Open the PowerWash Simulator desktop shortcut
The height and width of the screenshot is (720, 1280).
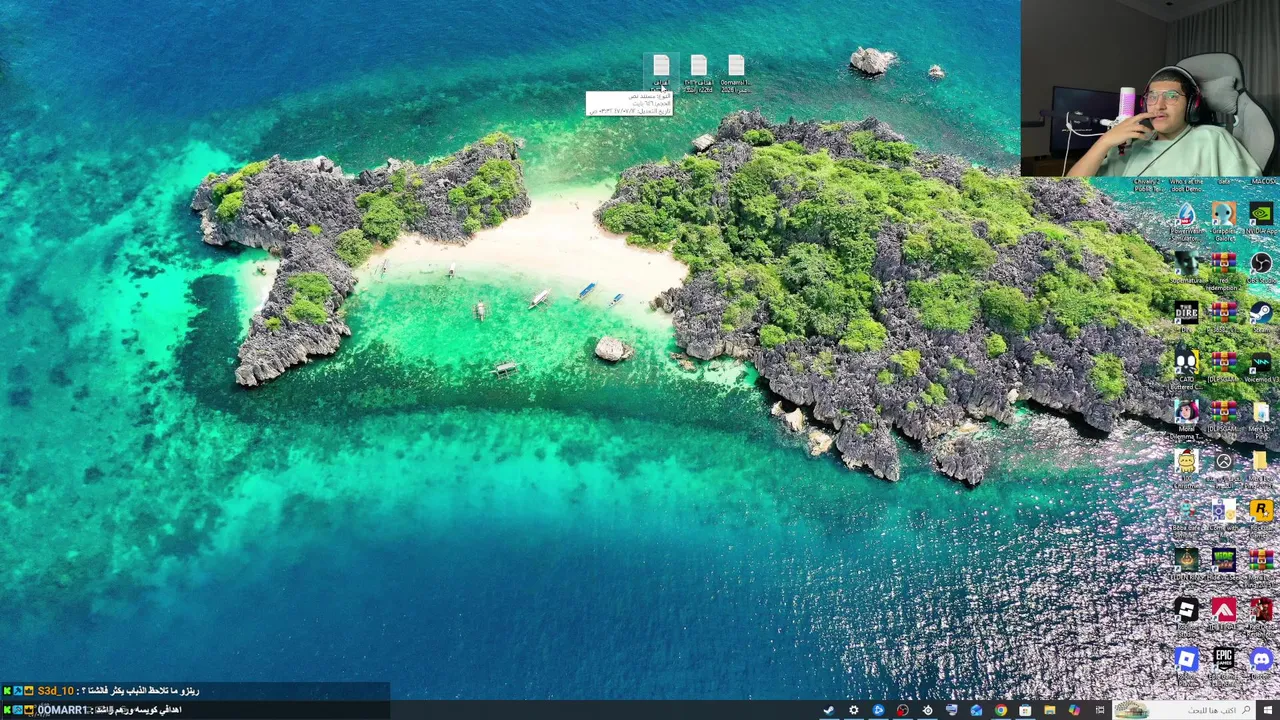1186,215
